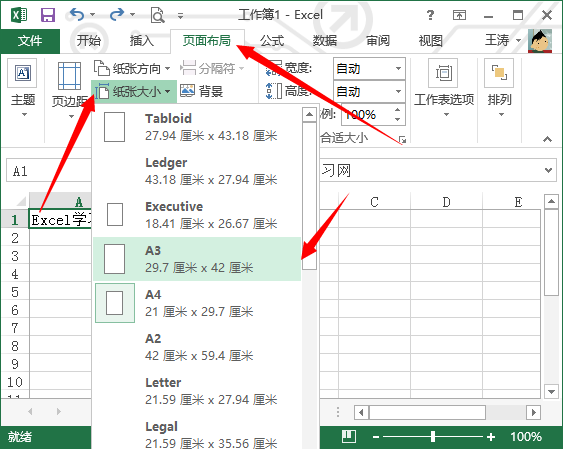Click the worksheet vertical scrollbar up arrow

(x=551, y=201)
